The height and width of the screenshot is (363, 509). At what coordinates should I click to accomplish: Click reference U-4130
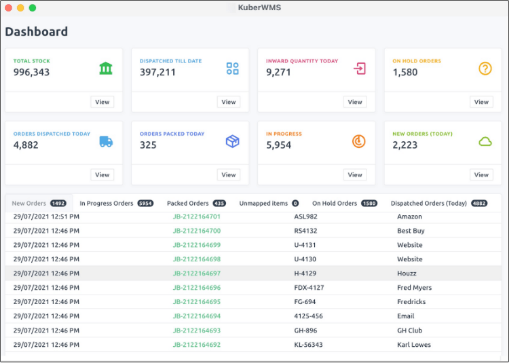[305, 259]
